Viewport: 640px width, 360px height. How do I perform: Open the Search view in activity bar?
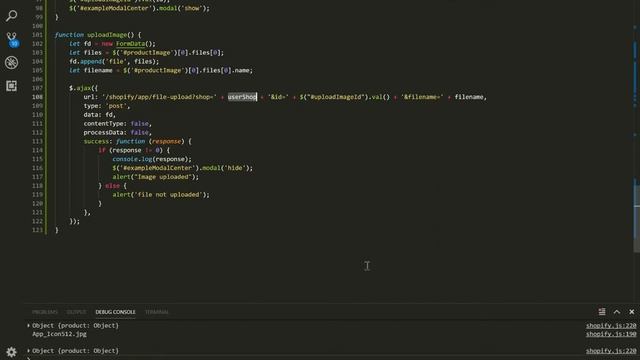tap(11, 16)
